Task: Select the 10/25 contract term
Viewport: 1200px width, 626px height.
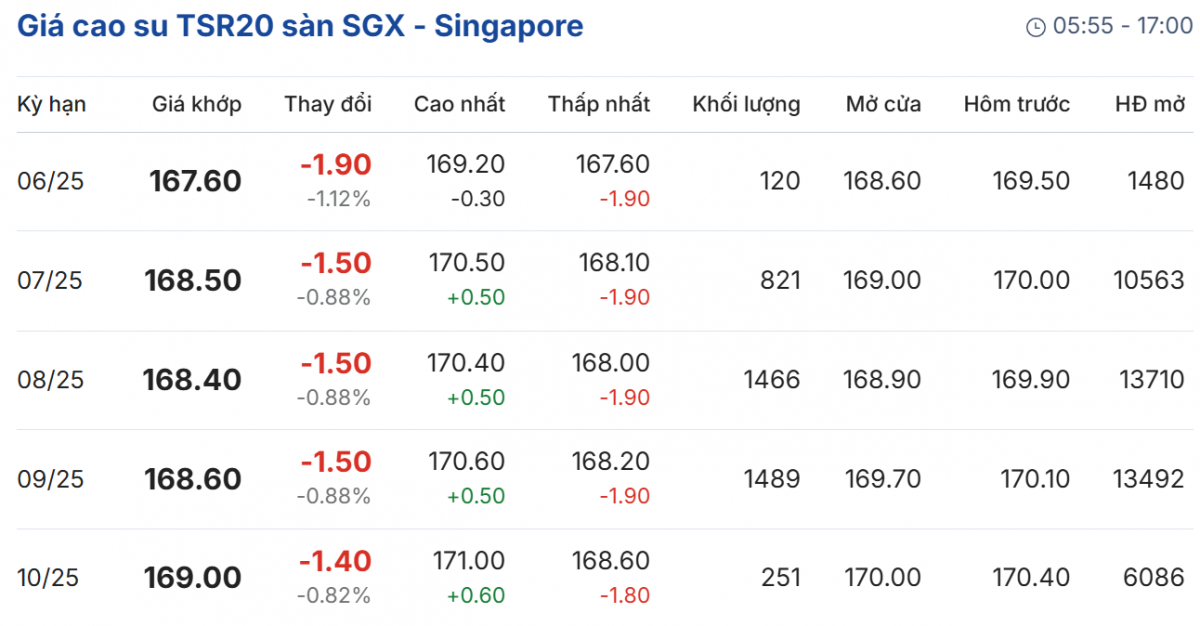Action: (x=48, y=578)
